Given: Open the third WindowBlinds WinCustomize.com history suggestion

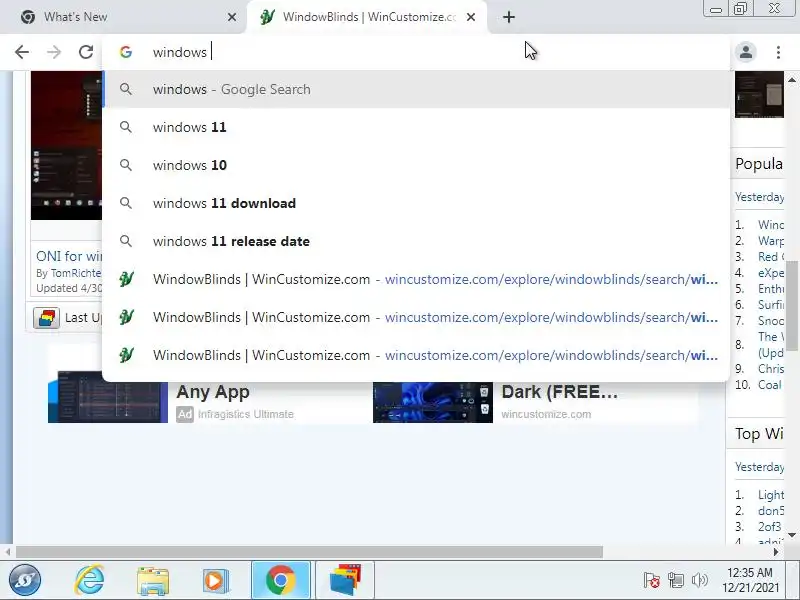Looking at the screenshot, I should pos(416,355).
